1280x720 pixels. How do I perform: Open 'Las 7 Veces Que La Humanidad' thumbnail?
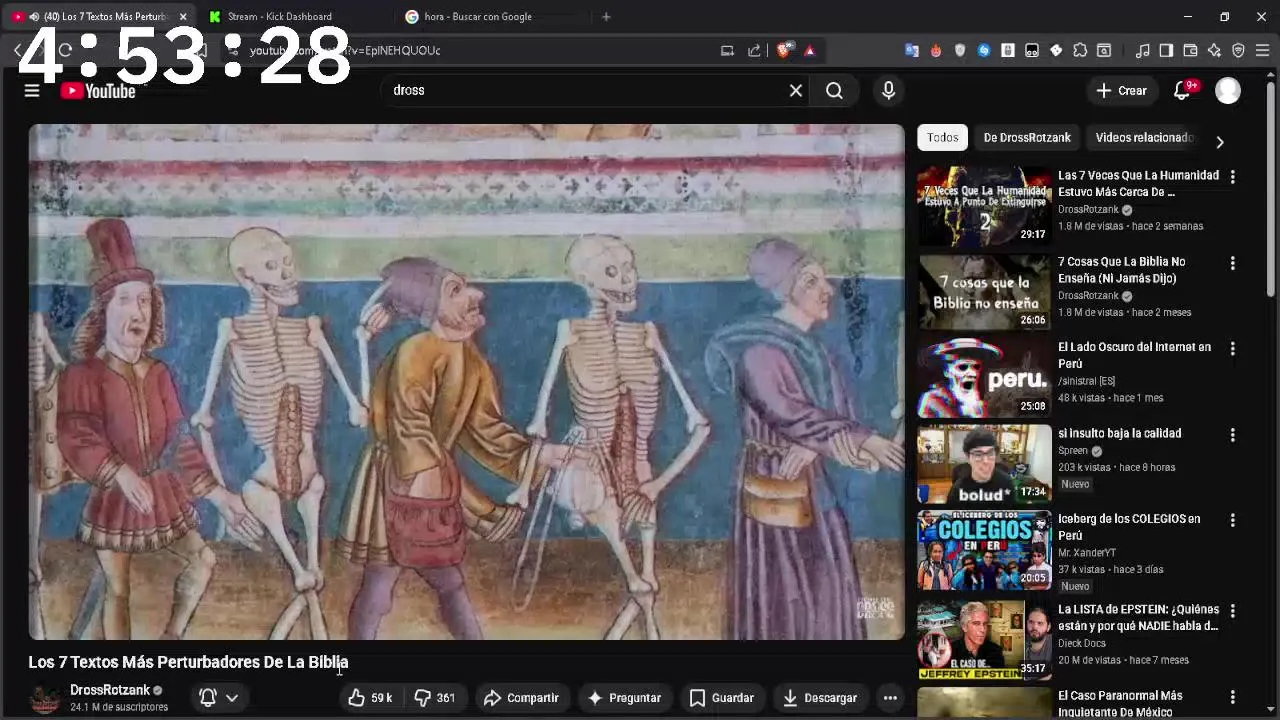pos(985,206)
